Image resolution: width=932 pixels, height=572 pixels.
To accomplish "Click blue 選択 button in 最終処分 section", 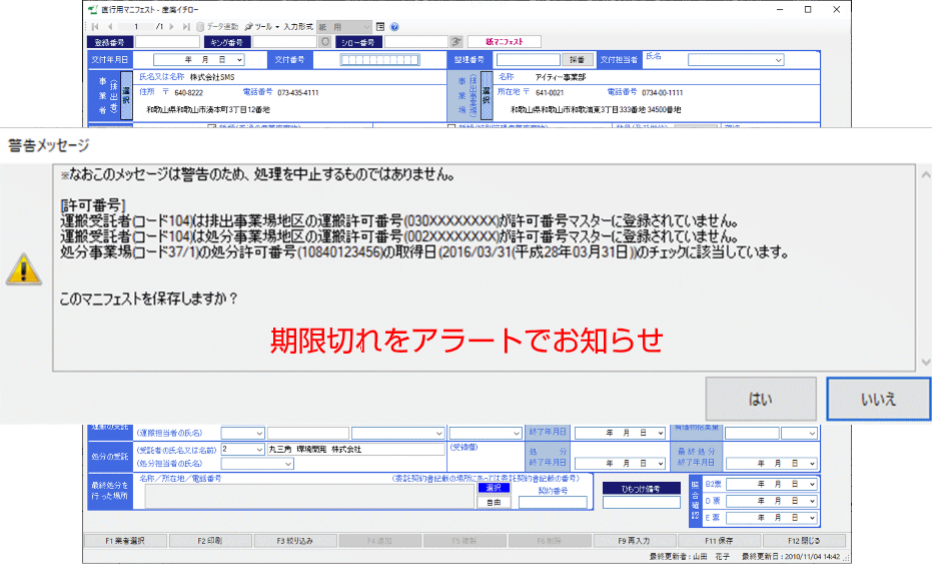I will click(x=494, y=488).
